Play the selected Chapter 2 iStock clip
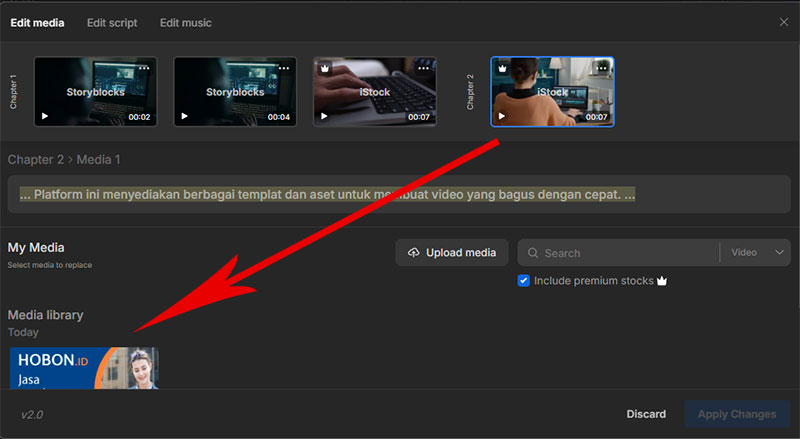Viewport: 800px width, 439px height. coord(502,117)
